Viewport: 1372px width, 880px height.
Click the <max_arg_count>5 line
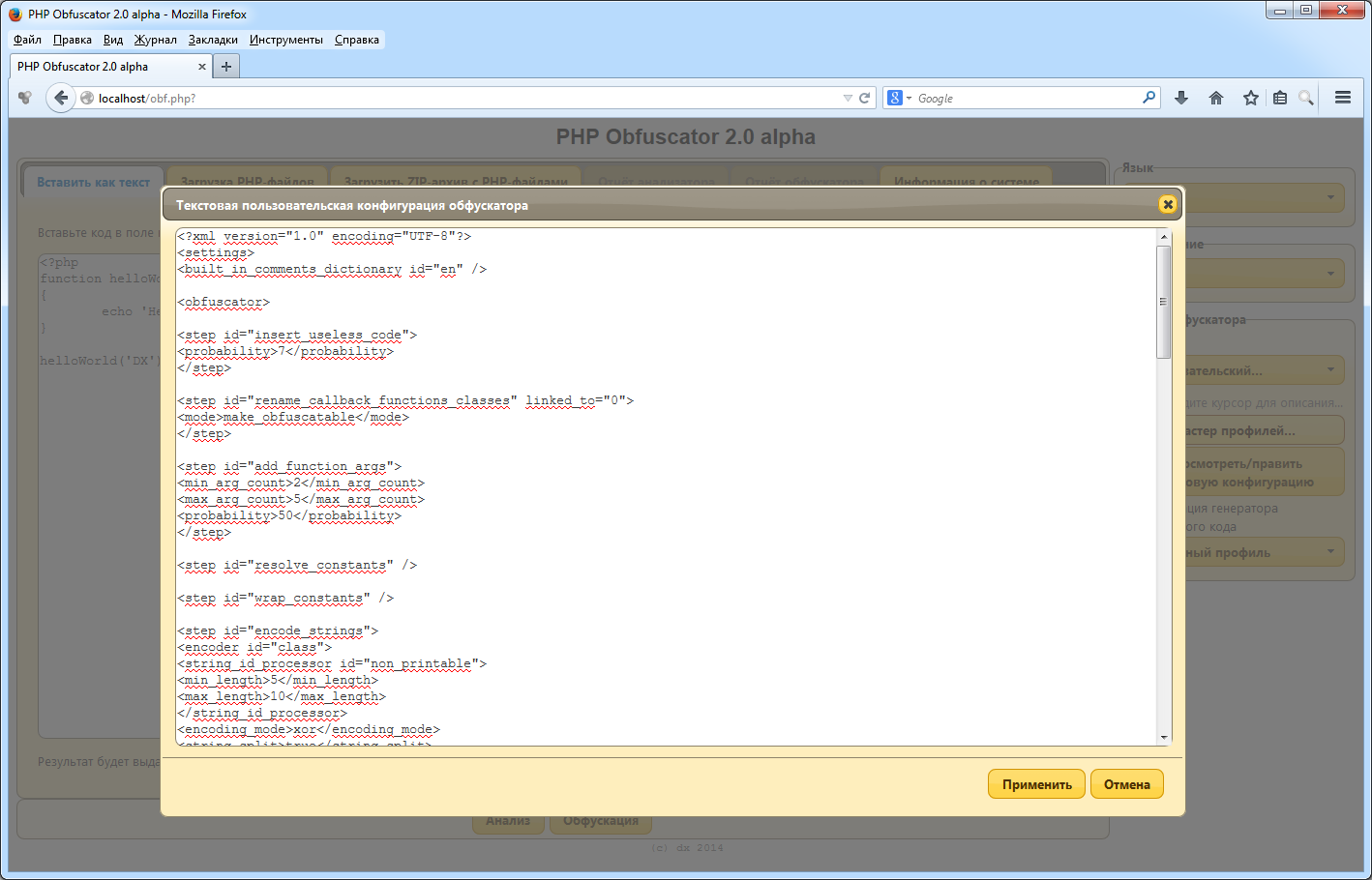point(301,499)
